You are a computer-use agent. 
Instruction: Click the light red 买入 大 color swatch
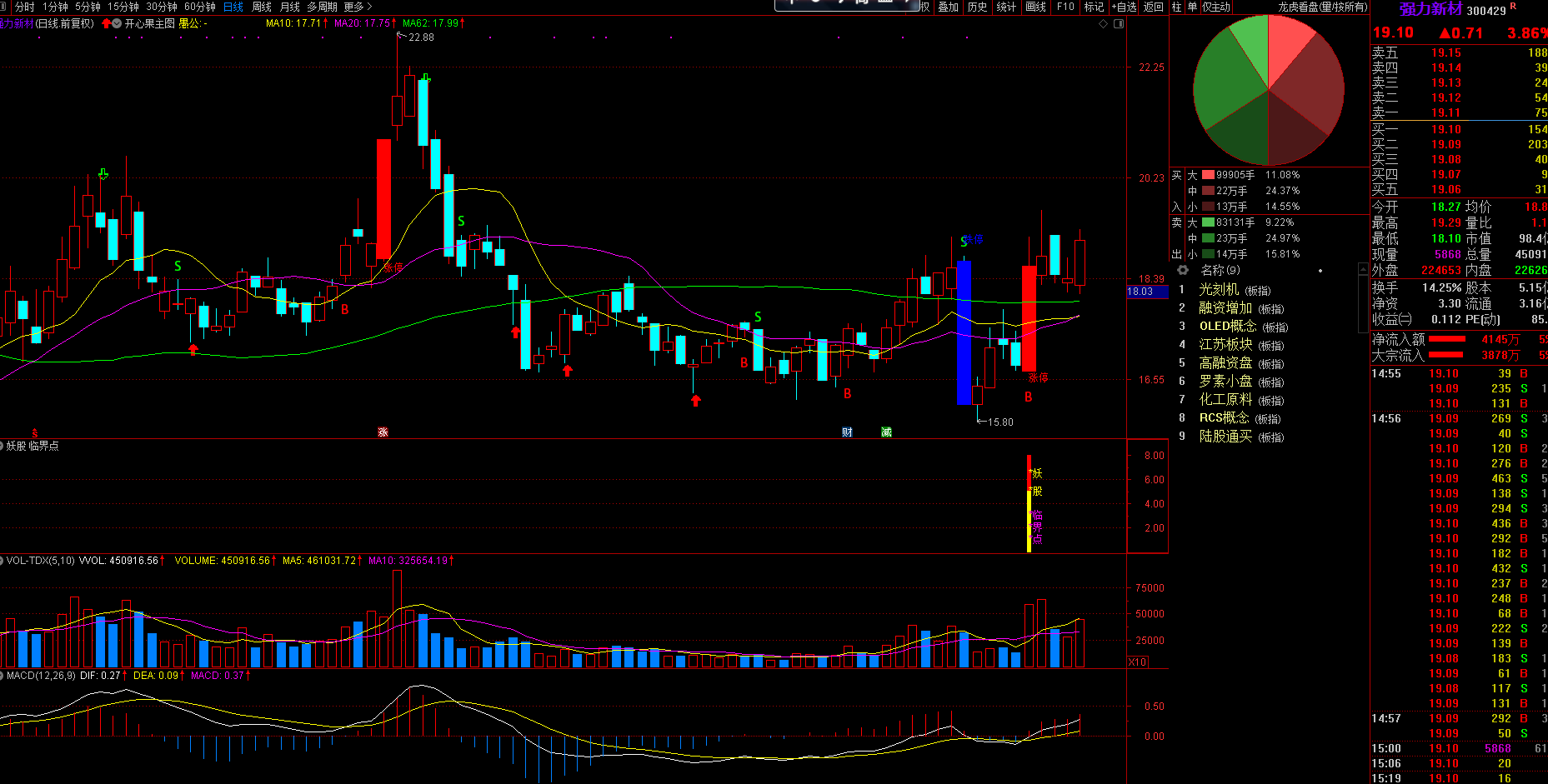[1207, 175]
